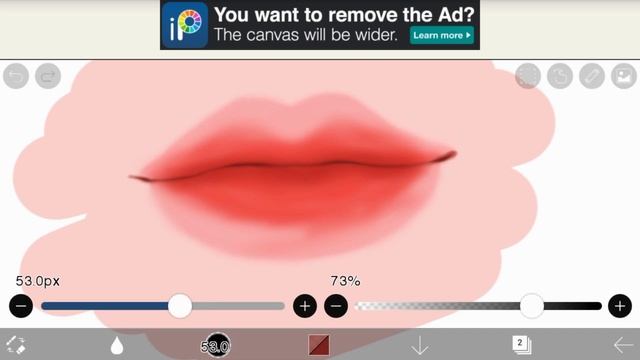Redo the undone stroke
The height and width of the screenshot is (360, 640).
pos(48,76)
